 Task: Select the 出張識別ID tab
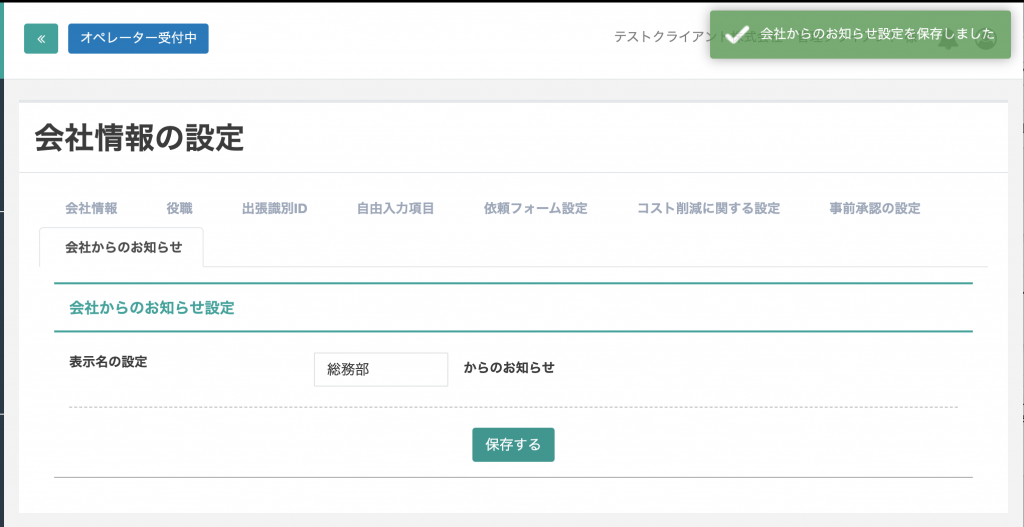click(x=274, y=209)
